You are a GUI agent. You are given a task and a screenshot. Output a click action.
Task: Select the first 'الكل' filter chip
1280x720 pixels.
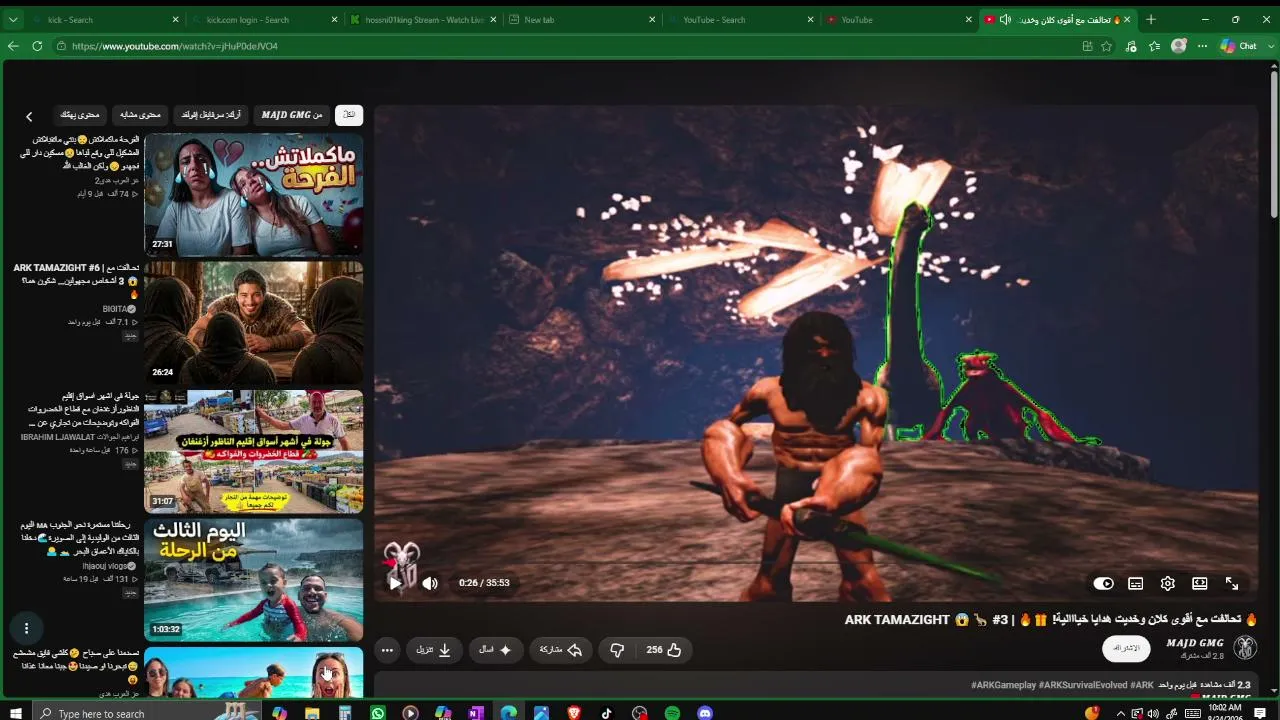349,115
